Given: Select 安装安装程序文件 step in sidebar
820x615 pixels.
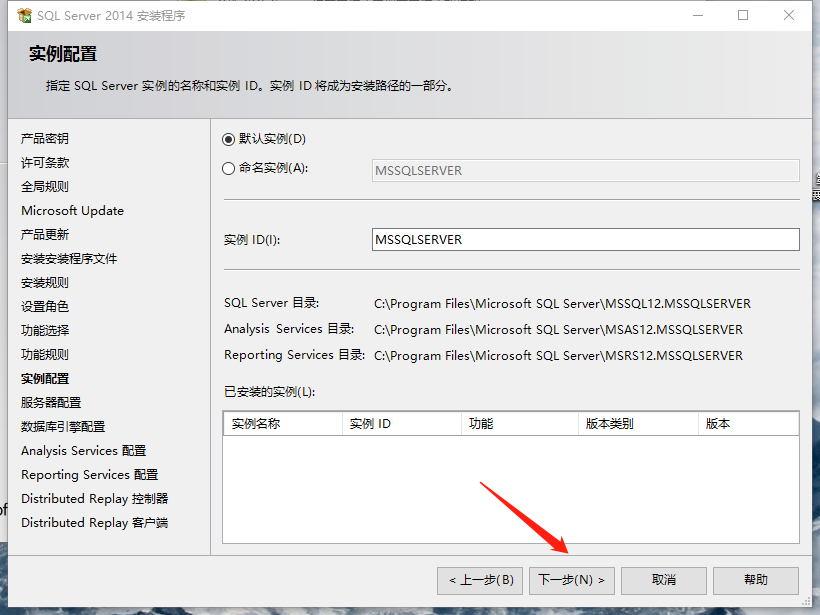Looking at the screenshot, I should (x=69, y=259).
